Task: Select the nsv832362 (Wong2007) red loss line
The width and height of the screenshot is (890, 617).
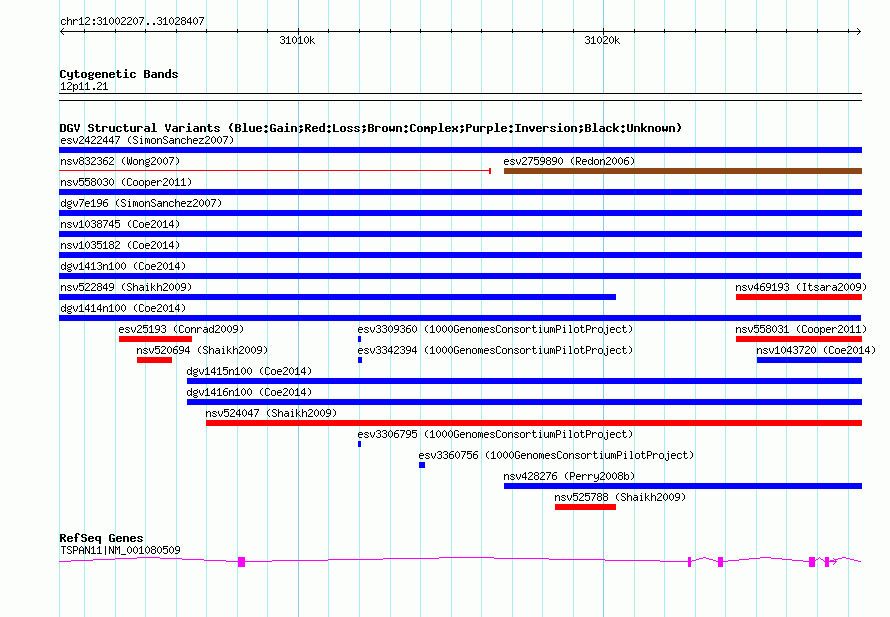Action: (x=275, y=170)
